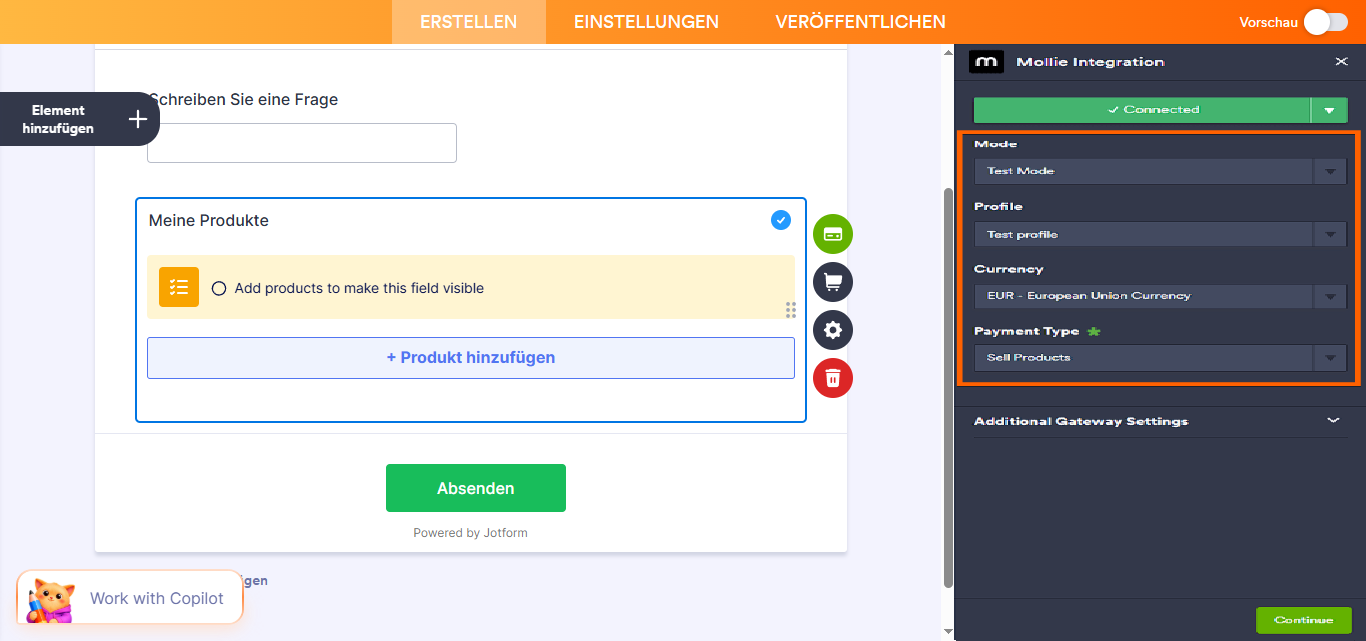Screen dimensions: 1366x641
Task: Click the Mollie logo in the panel header
Action: [x=986, y=61]
